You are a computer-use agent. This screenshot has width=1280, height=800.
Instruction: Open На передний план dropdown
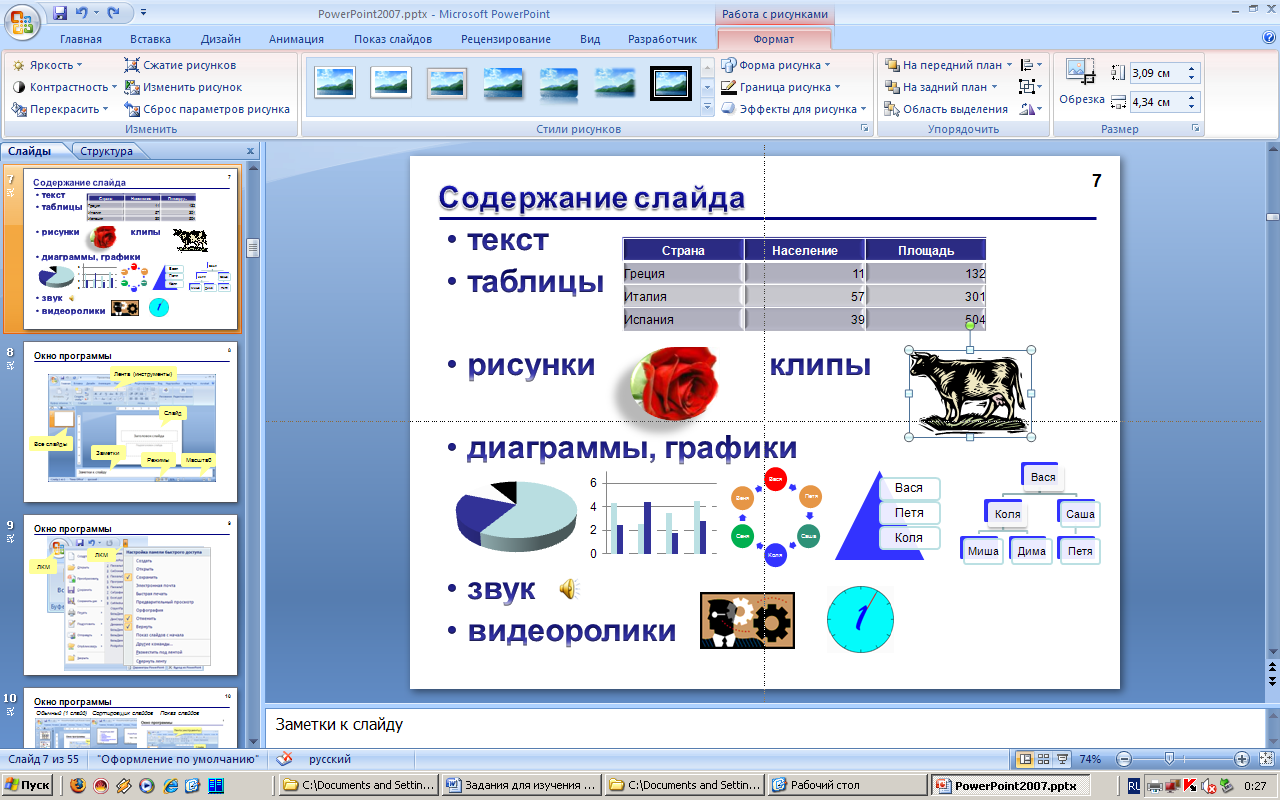coord(949,65)
